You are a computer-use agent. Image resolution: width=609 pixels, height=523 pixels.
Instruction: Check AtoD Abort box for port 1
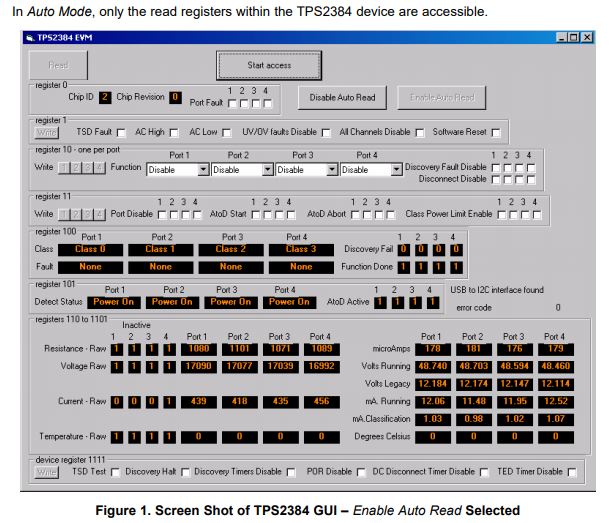(355, 215)
